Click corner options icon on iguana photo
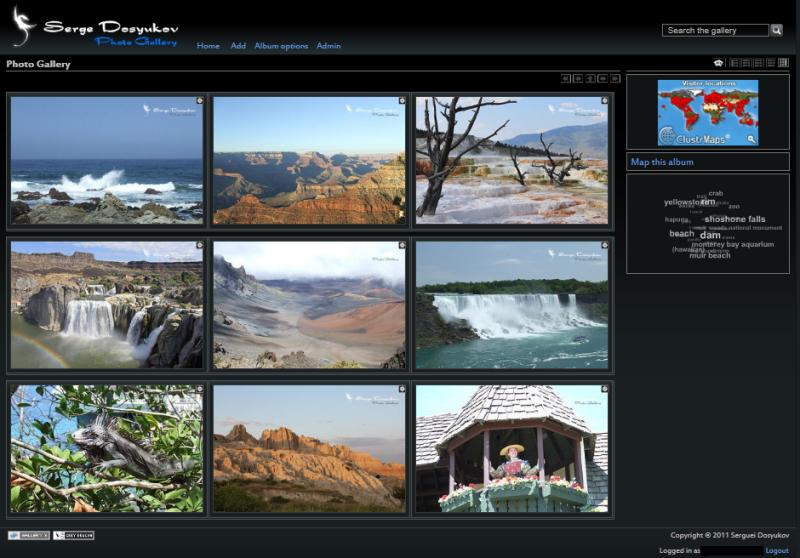The width and height of the screenshot is (800, 558). tap(200, 389)
